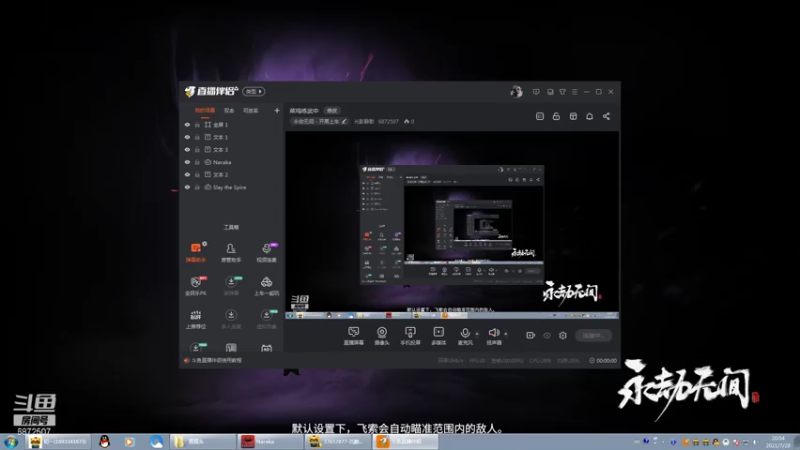
Task: Open the 房管助手 tool
Action: (231, 252)
